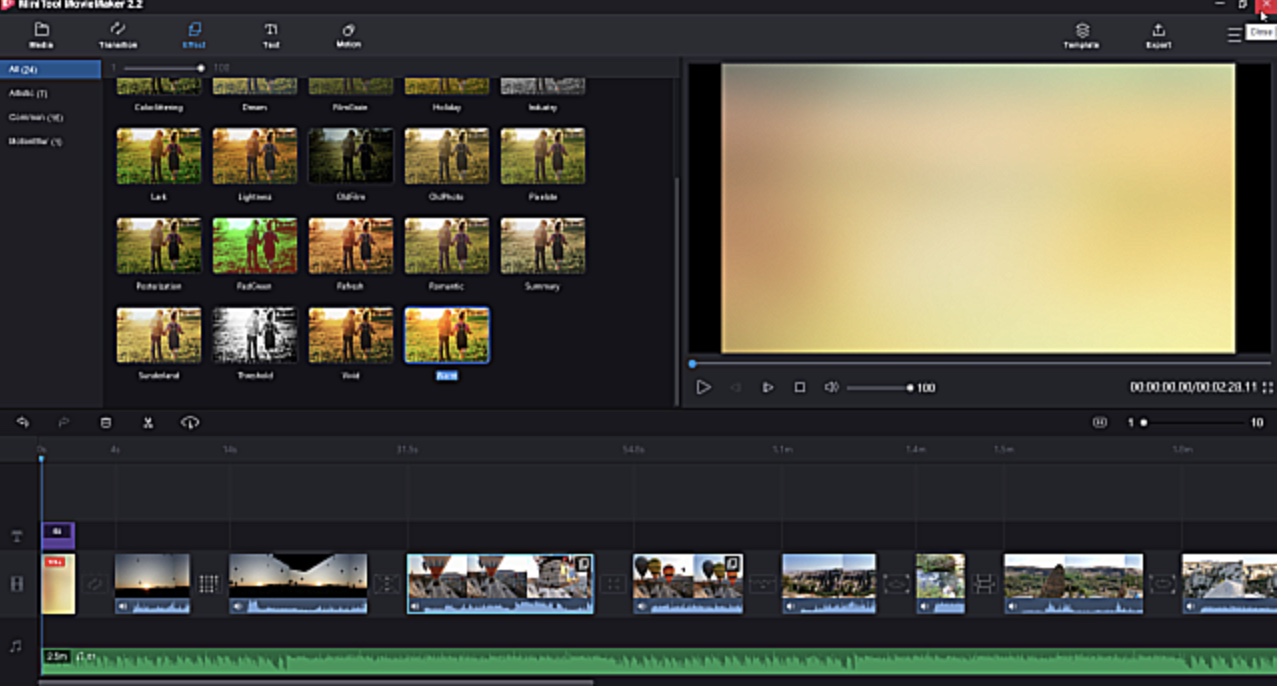Open the Text tab
This screenshot has width=1284, height=694.
tap(271, 35)
